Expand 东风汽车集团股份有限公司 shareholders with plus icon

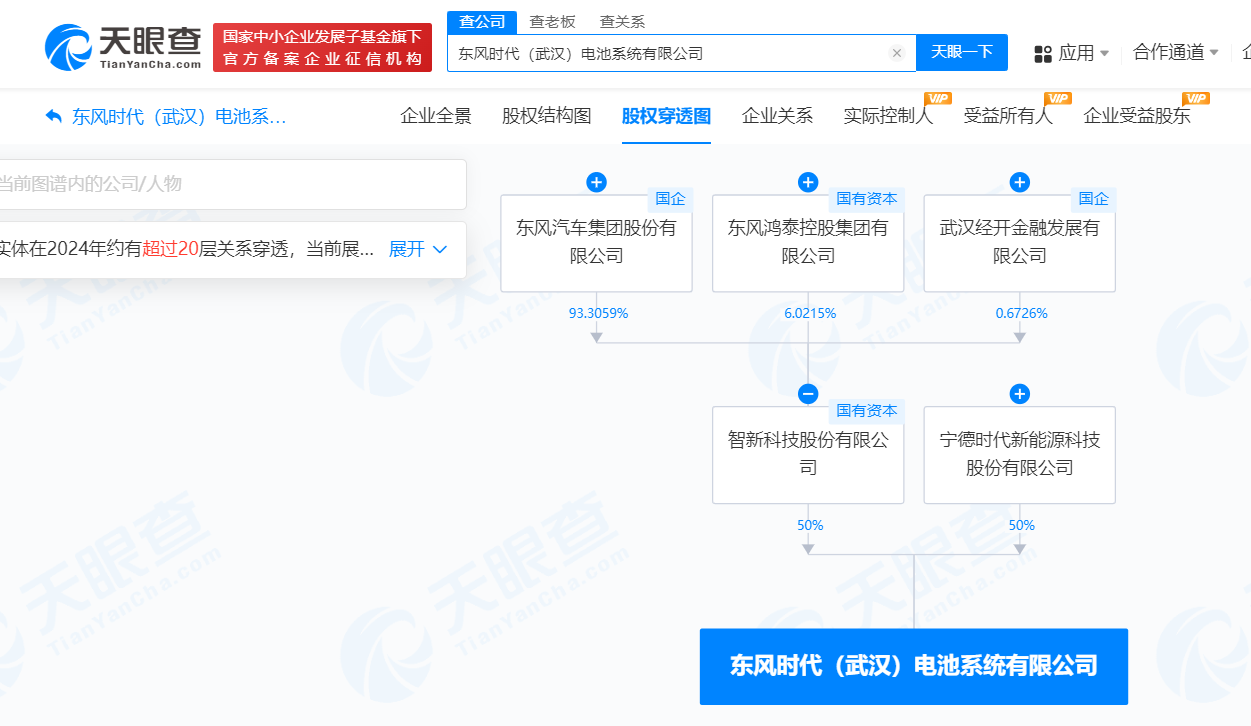click(x=596, y=182)
